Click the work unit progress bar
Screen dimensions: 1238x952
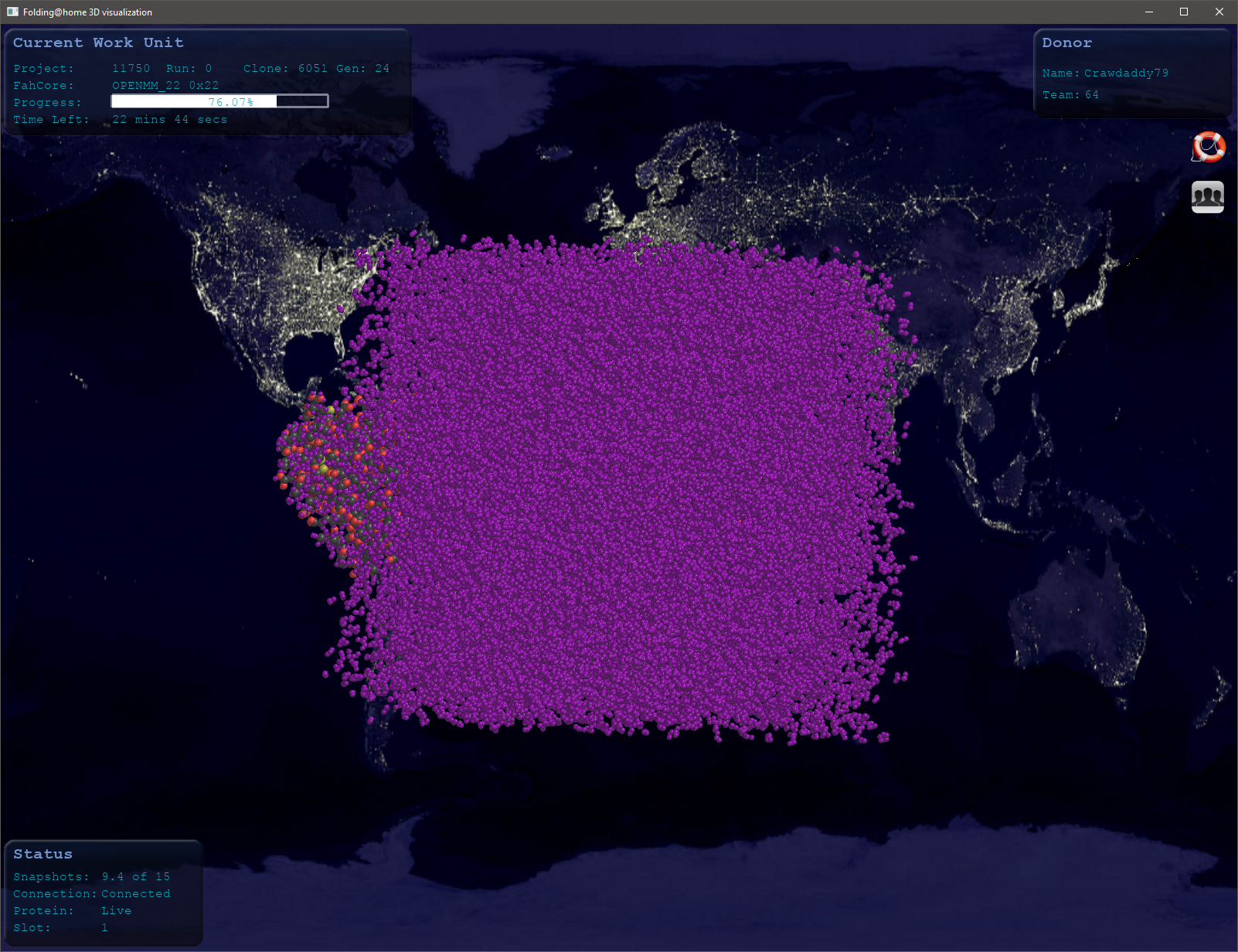click(219, 101)
